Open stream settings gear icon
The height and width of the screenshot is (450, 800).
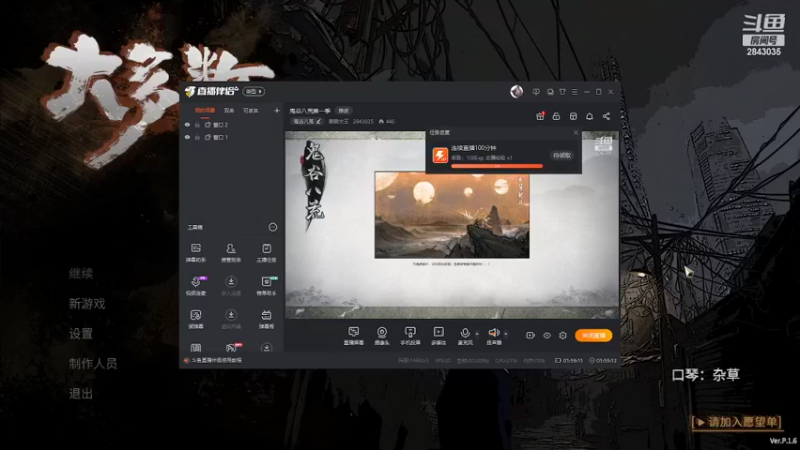(x=563, y=335)
